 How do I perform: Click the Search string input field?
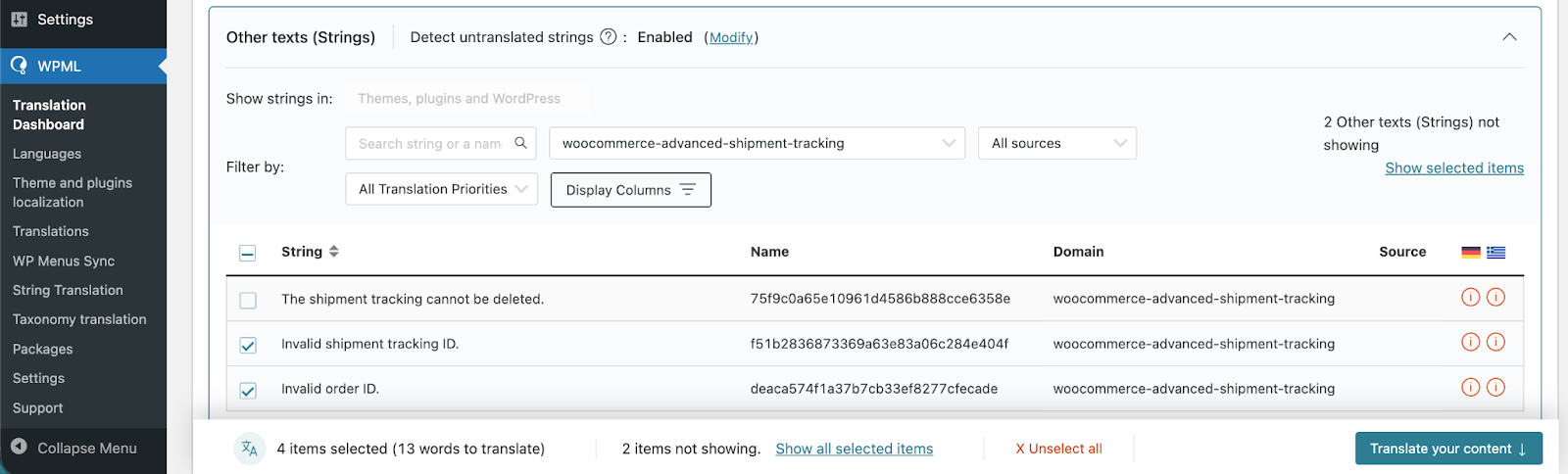click(x=429, y=143)
